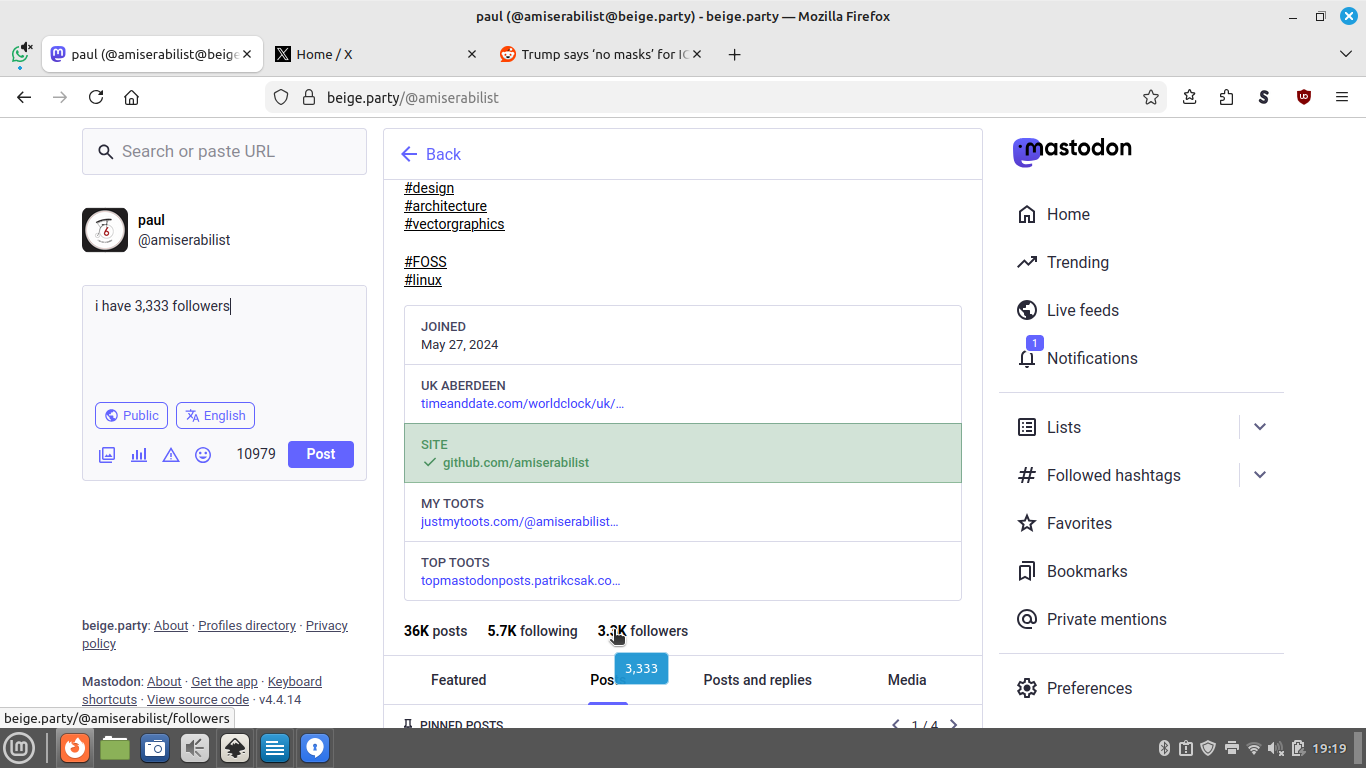The height and width of the screenshot is (768, 1366).
Task: Open Notifications with the bell icon
Action: [1027, 358]
